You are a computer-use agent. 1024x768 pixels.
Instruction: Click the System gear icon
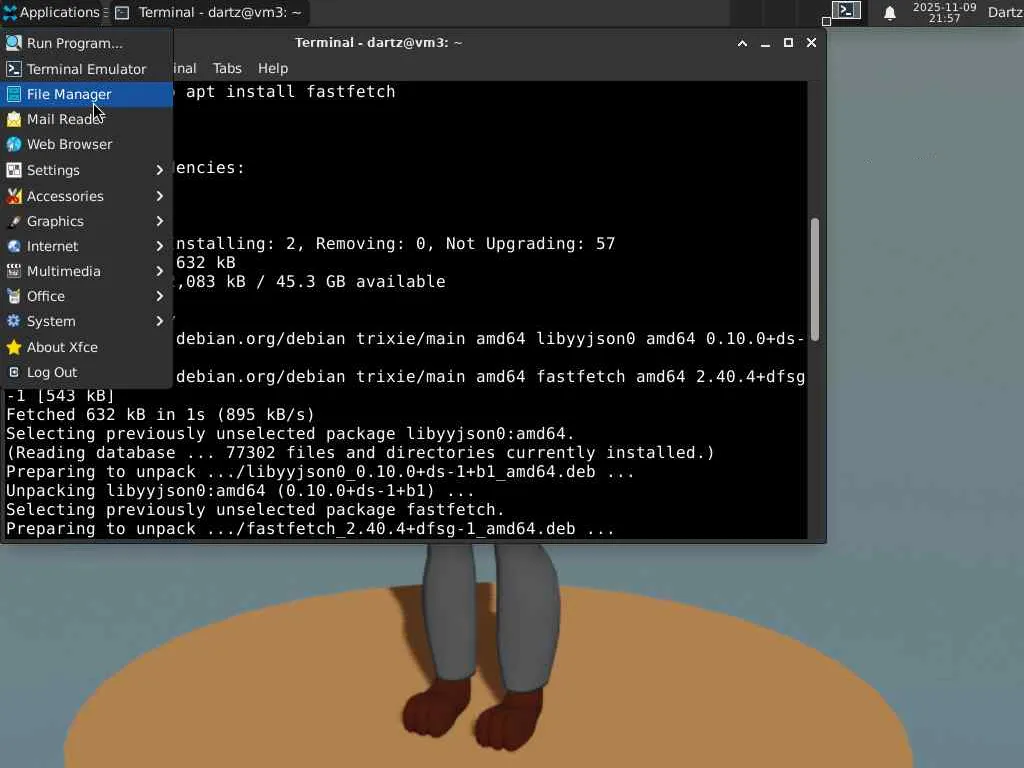[x=14, y=321]
